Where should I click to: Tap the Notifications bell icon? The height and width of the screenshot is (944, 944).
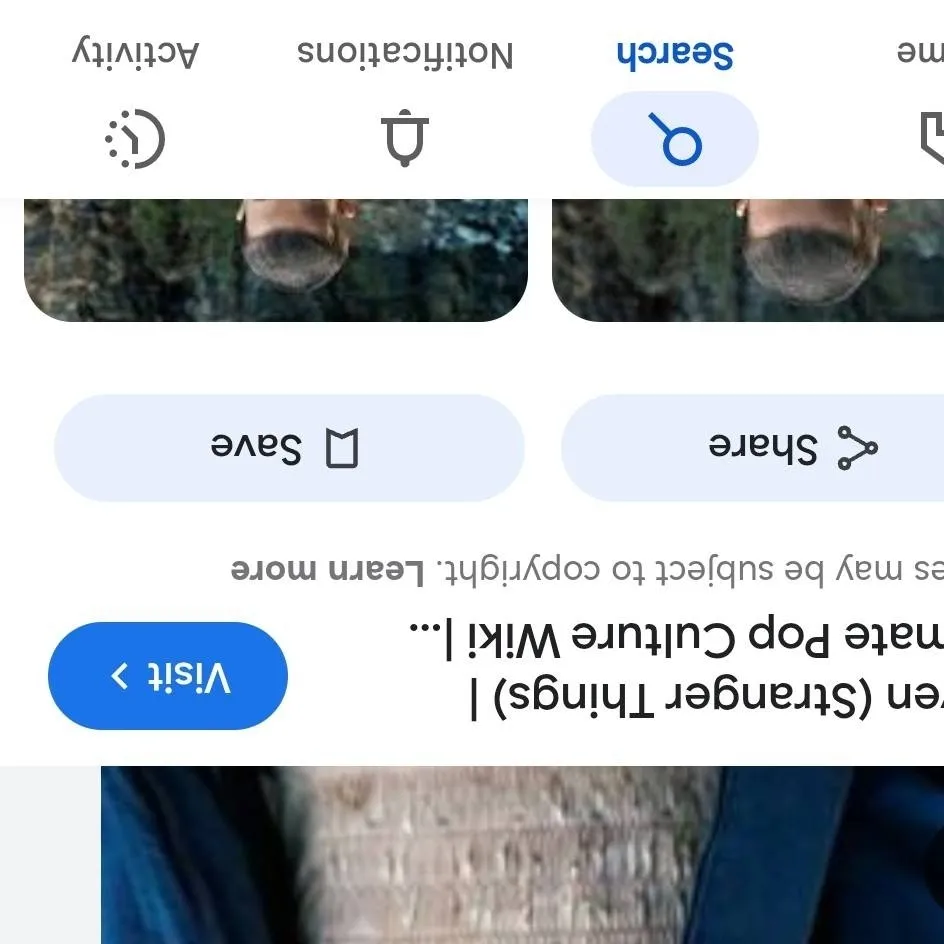click(x=405, y=138)
